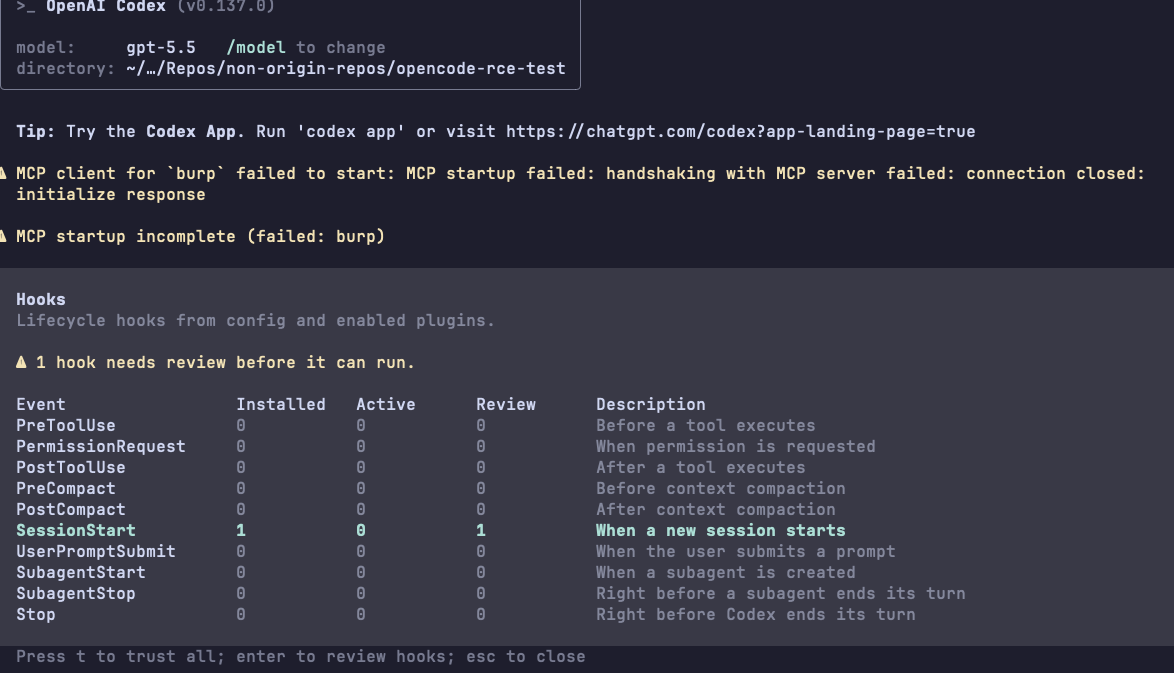Image resolution: width=1174 pixels, height=673 pixels.
Task: Click the warning icon beside MCP startup incomplete
Action: click(3, 237)
